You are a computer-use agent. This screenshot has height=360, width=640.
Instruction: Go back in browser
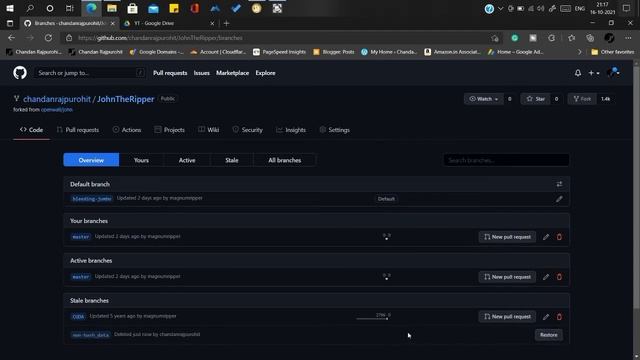tap(11, 38)
